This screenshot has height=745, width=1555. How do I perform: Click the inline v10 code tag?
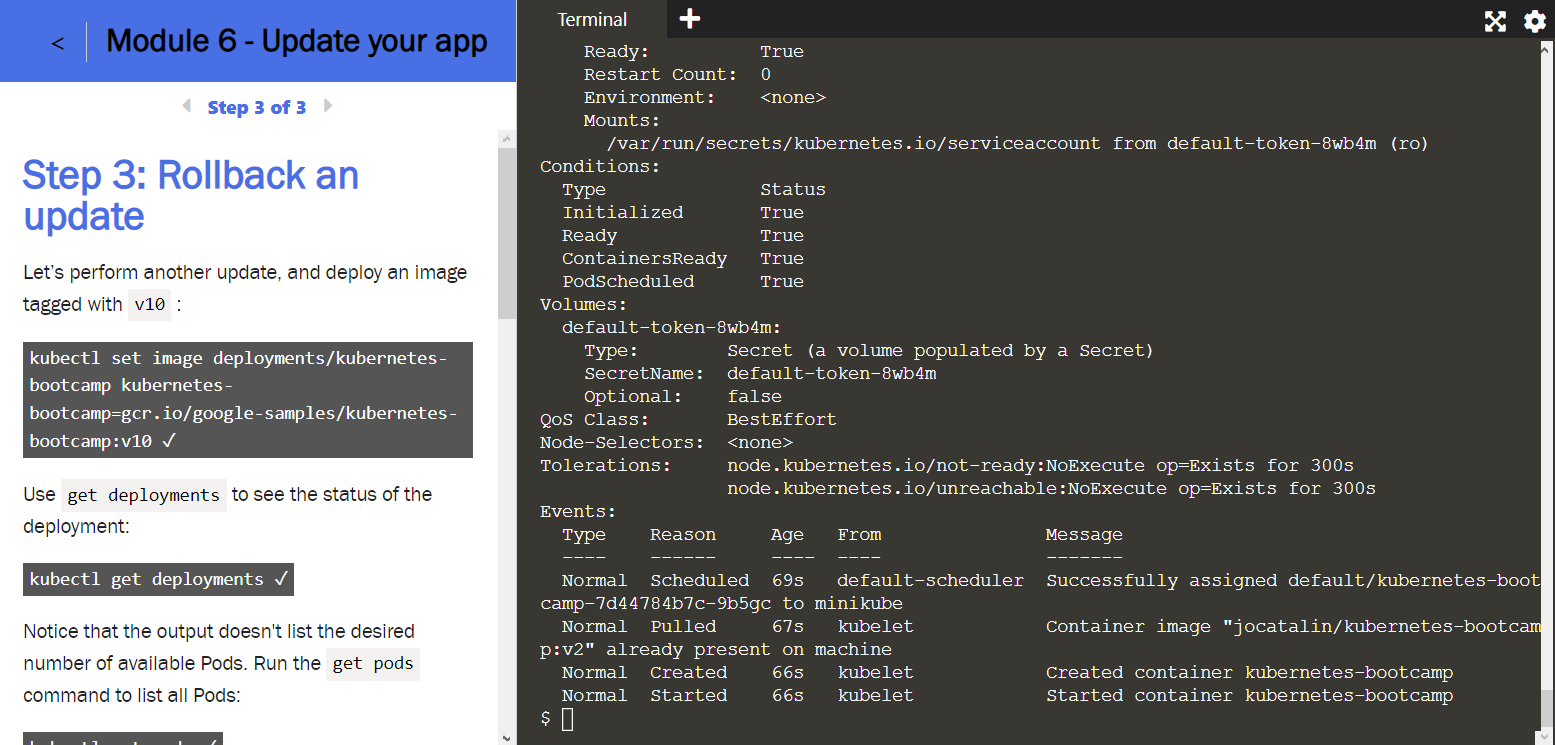pyautogui.click(x=150, y=305)
